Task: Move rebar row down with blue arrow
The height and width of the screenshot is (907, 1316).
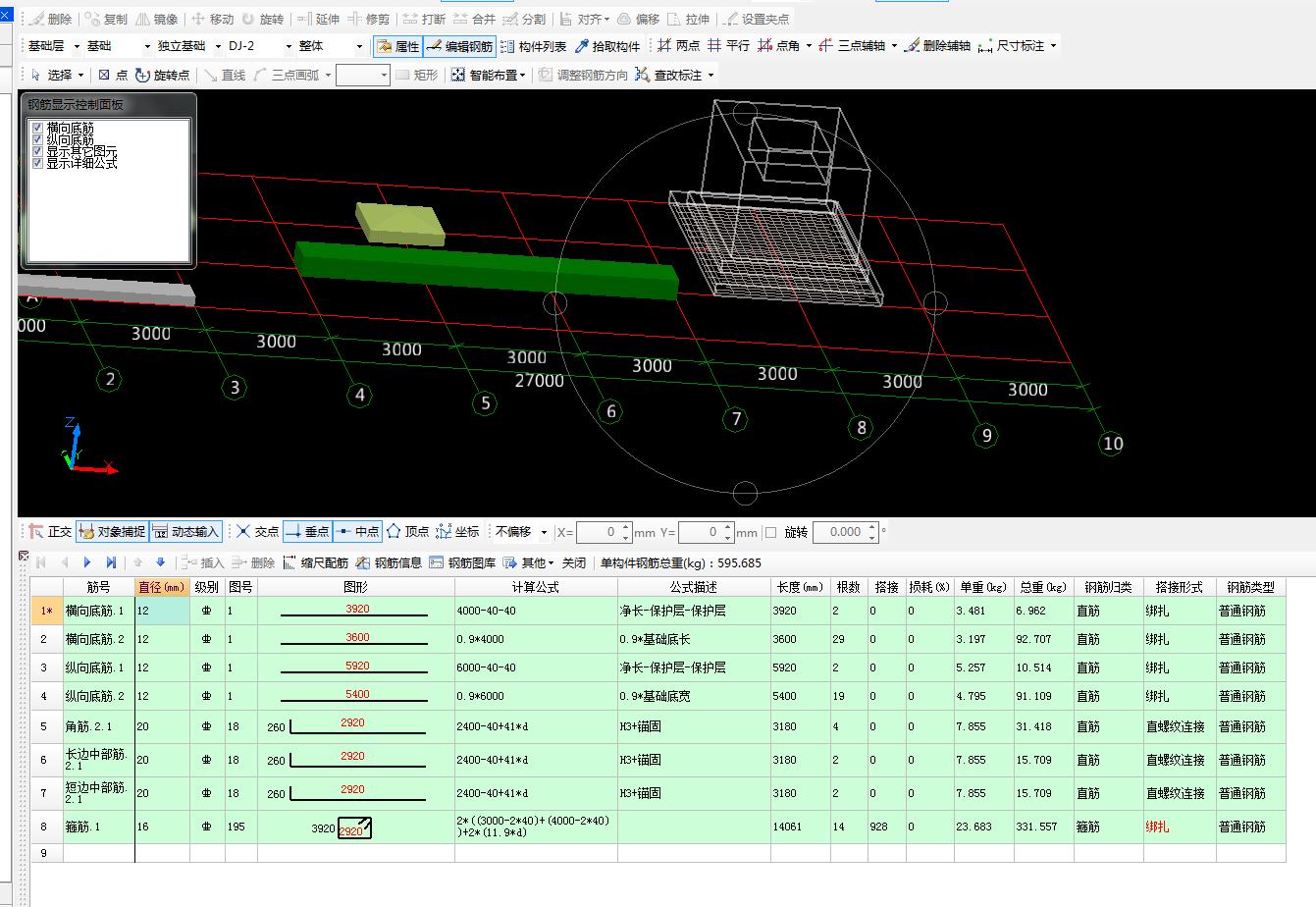Action: pos(161,562)
